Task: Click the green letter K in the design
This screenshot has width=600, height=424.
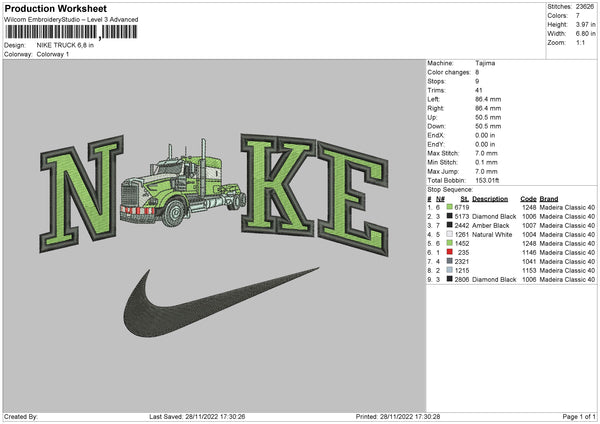Action: tap(278, 184)
